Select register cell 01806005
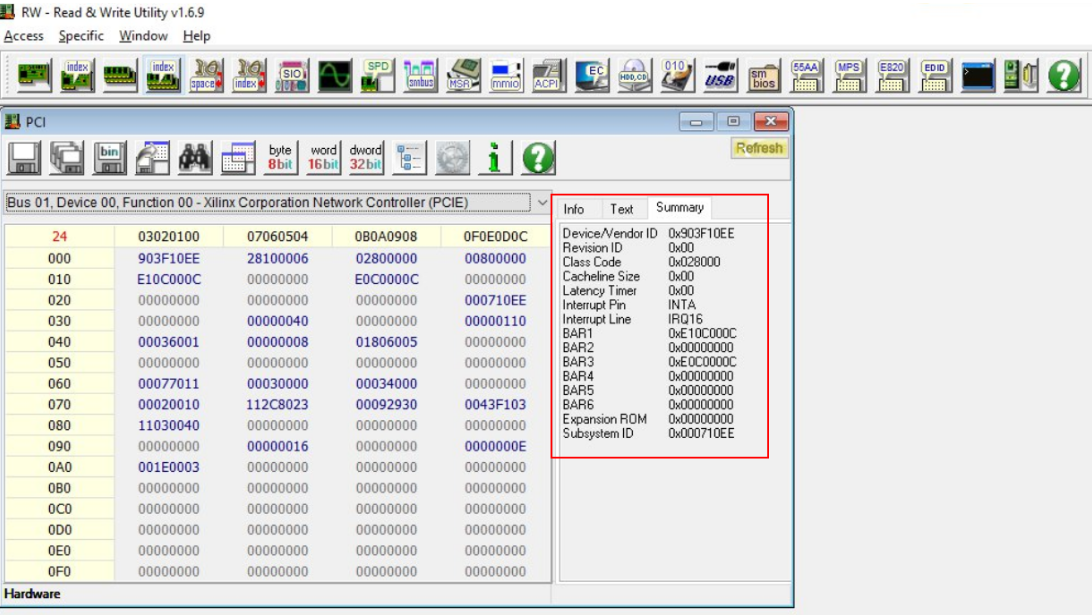The image size is (1092, 615). (387, 342)
